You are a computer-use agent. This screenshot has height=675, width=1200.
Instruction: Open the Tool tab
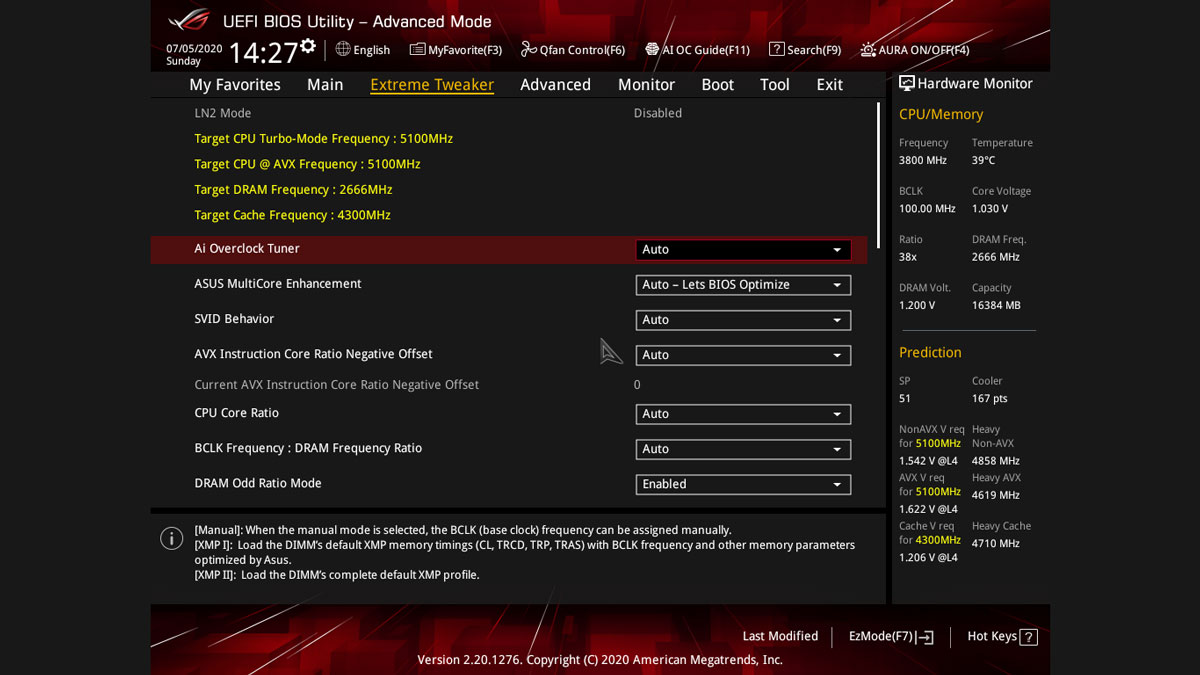775,85
